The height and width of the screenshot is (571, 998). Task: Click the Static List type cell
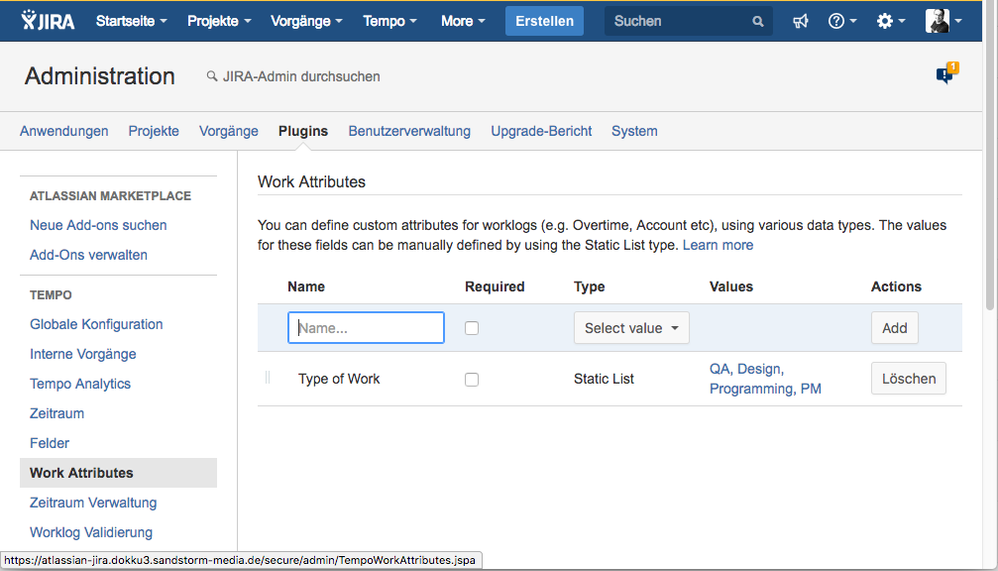(x=603, y=379)
